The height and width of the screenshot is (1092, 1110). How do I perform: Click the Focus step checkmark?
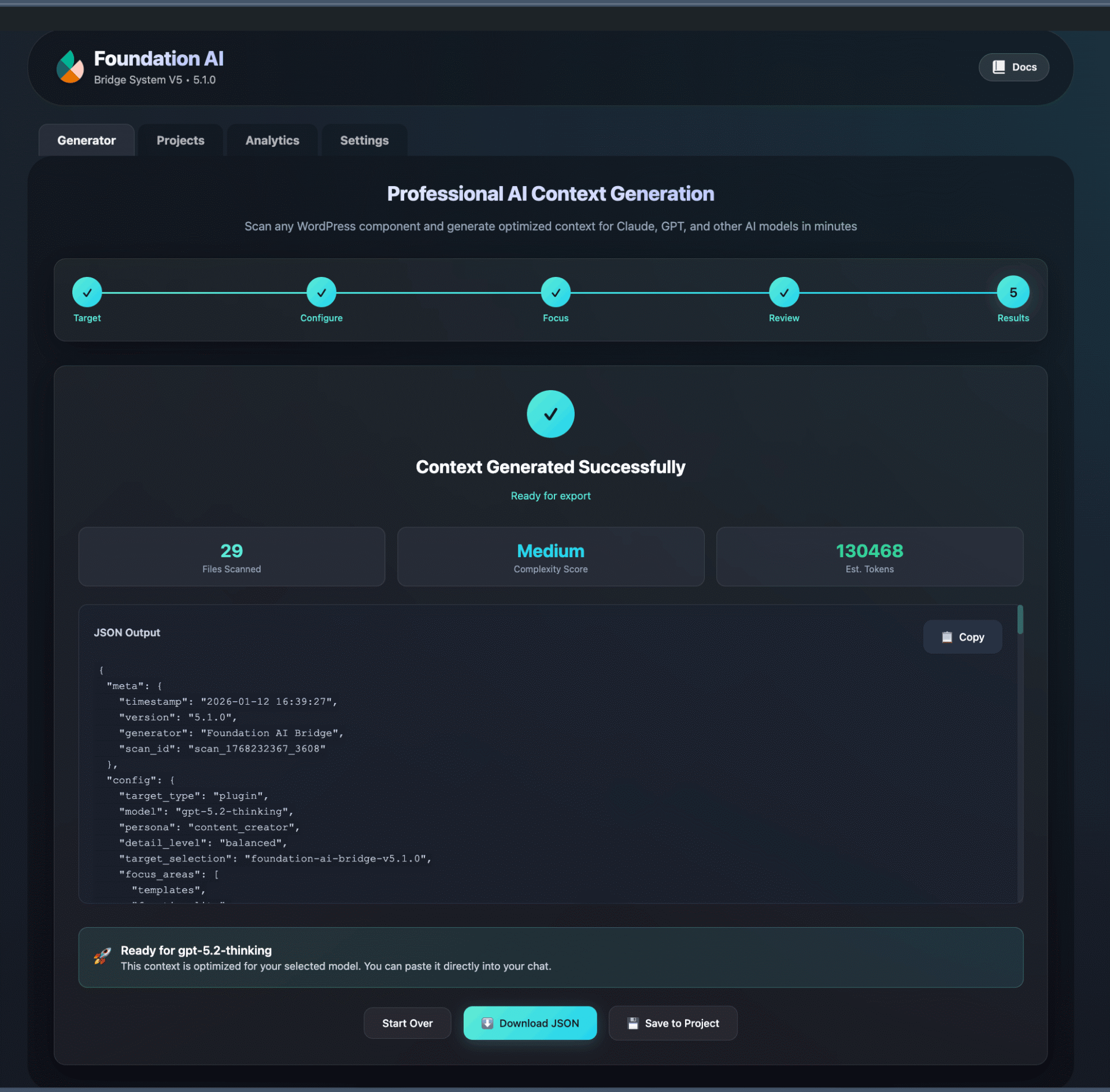(x=556, y=293)
